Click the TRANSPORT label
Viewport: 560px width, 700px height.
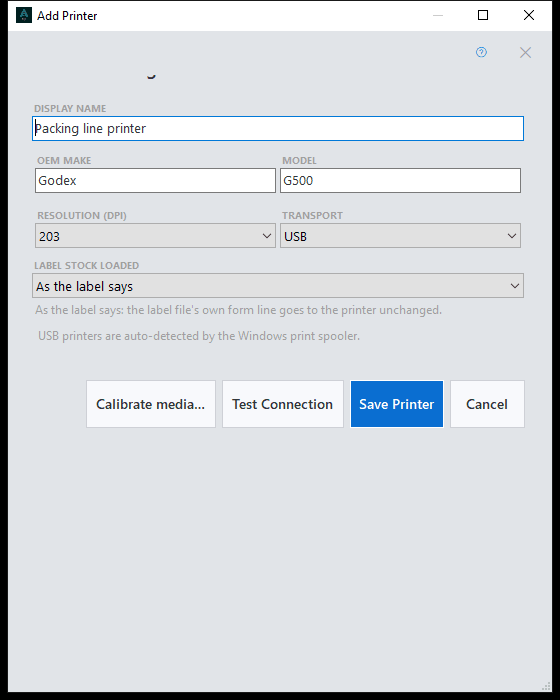coord(312,216)
